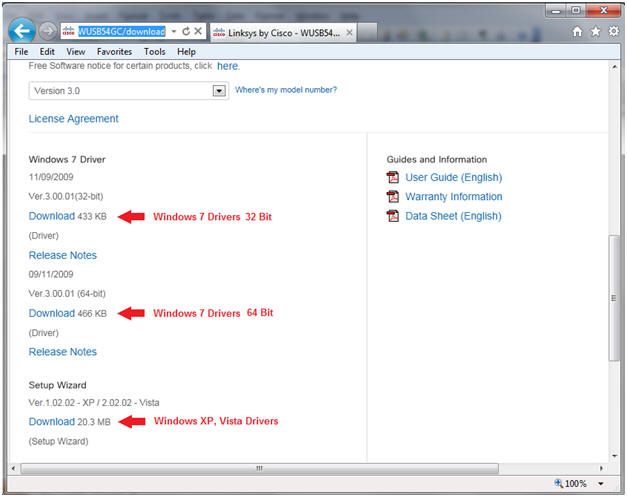The height and width of the screenshot is (497, 627).
Task: Open the License Agreement link
Action: [x=74, y=119]
